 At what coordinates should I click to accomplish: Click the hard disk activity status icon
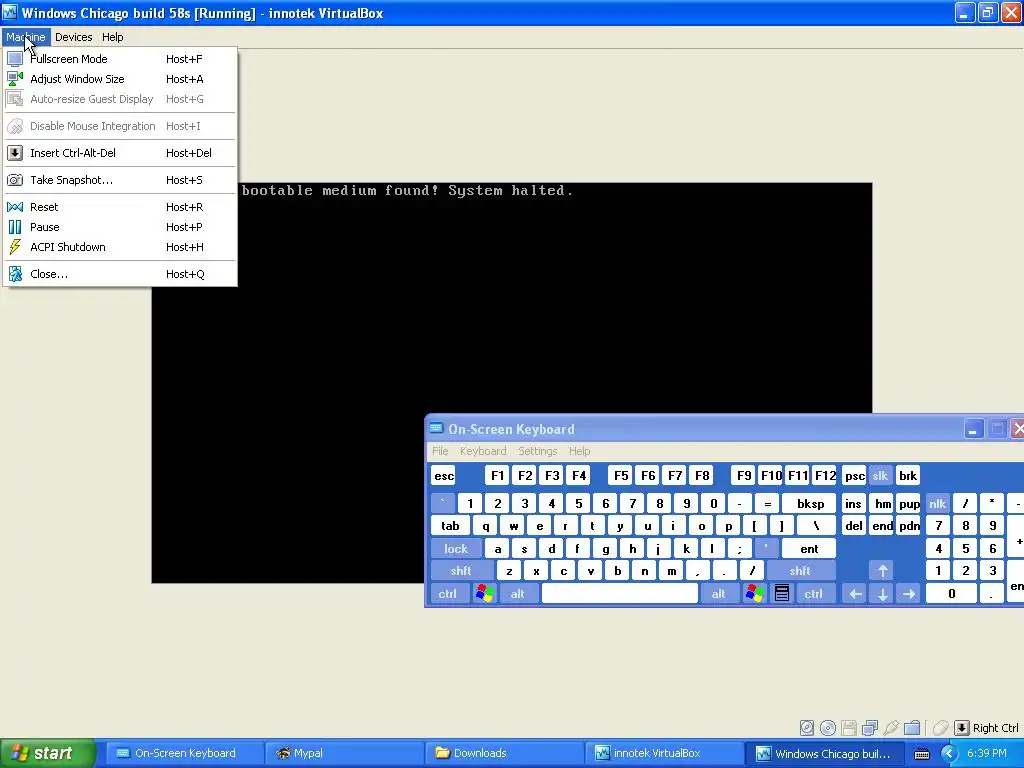[807, 728]
